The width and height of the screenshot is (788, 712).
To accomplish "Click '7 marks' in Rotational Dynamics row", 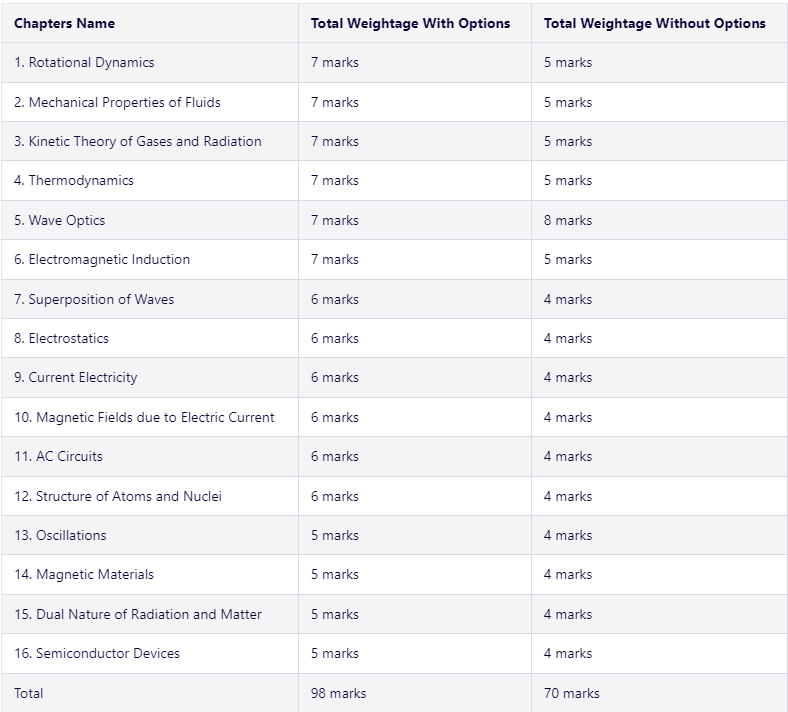I will point(335,62).
